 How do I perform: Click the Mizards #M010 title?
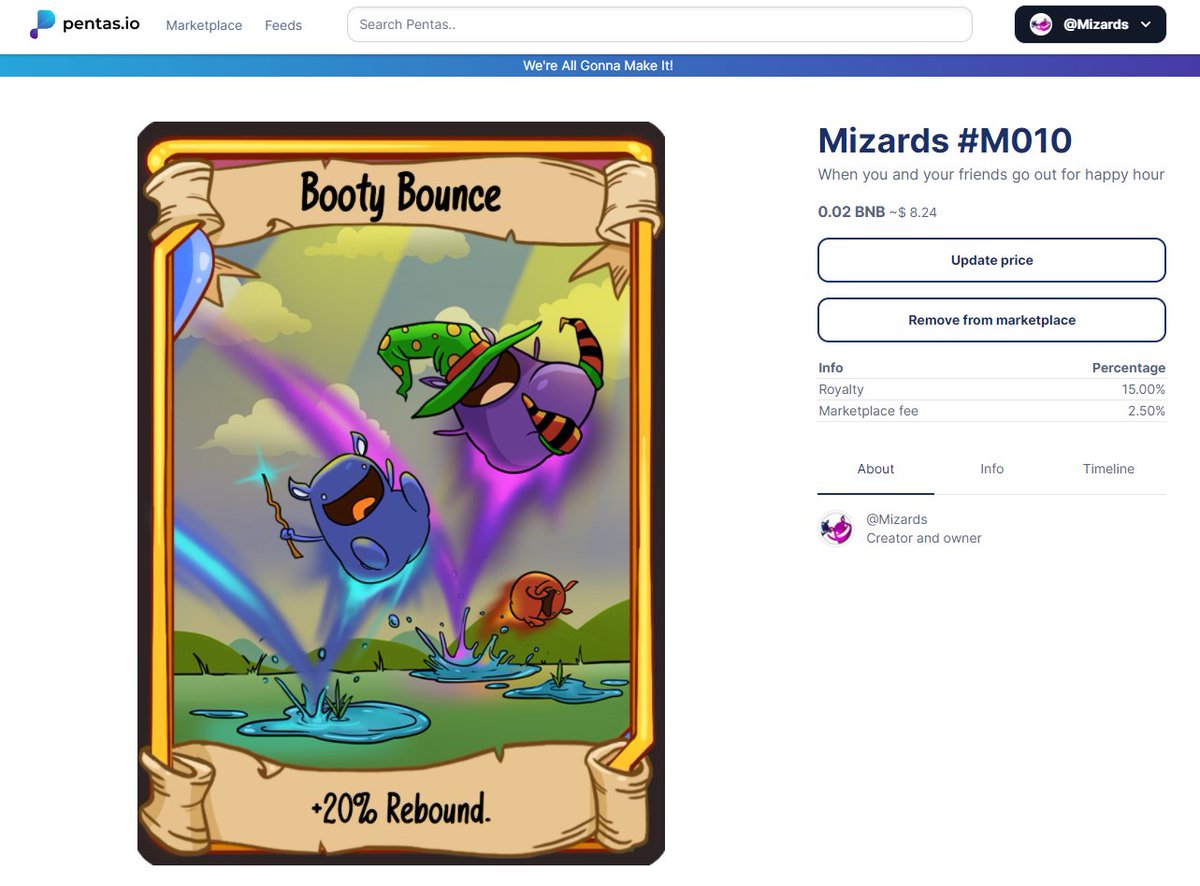pyautogui.click(x=945, y=140)
